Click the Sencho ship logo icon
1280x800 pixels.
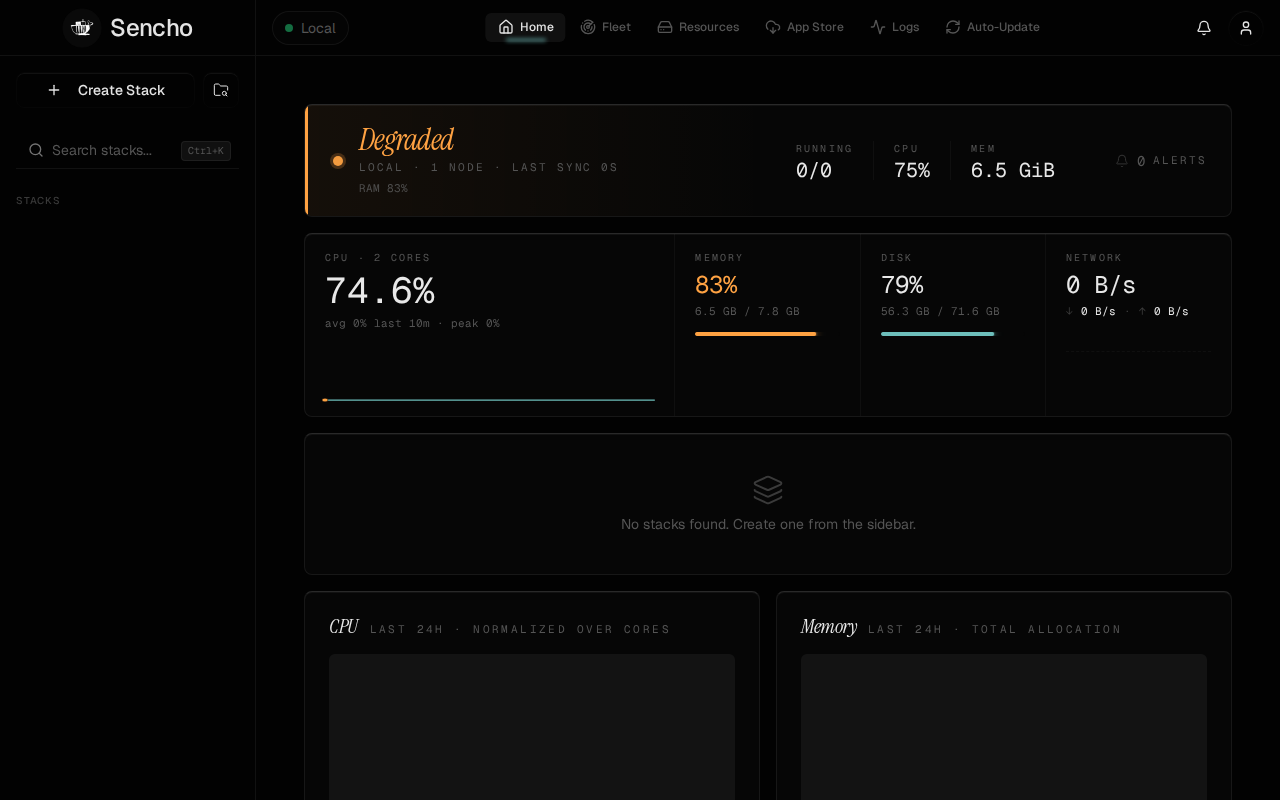tap(82, 28)
